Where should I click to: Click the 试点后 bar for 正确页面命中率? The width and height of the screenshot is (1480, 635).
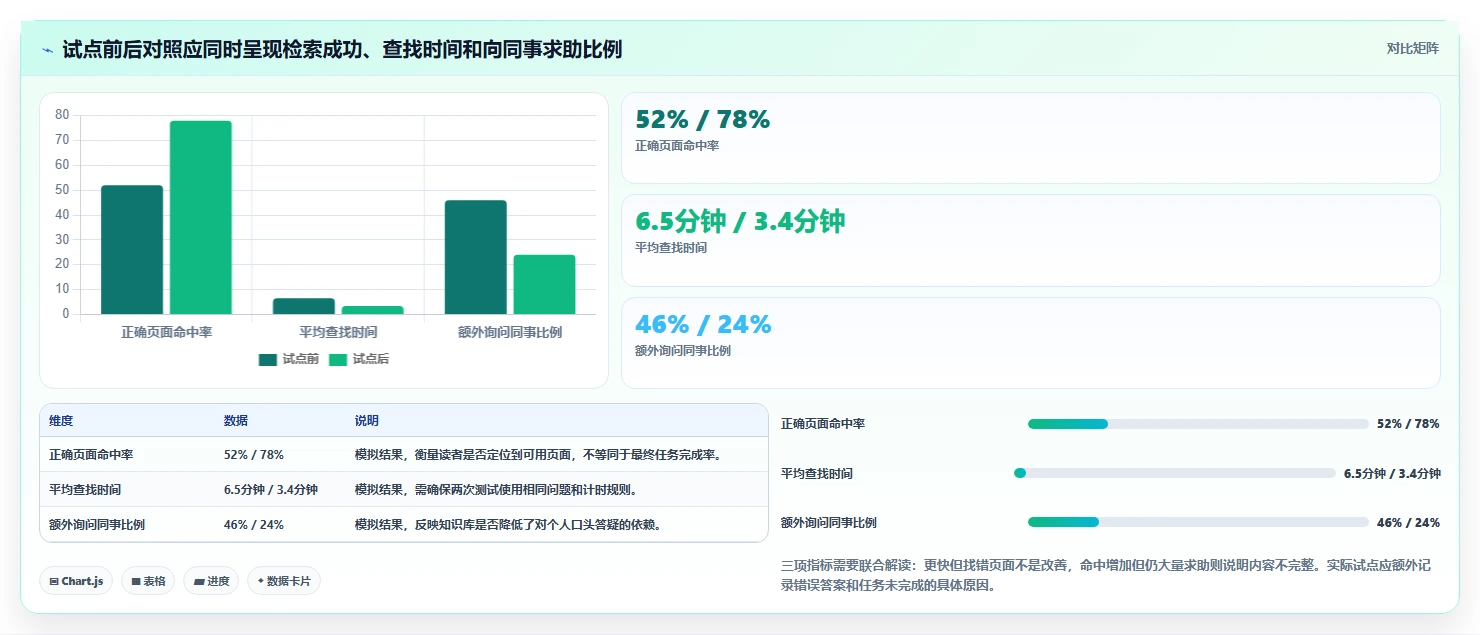200,218
